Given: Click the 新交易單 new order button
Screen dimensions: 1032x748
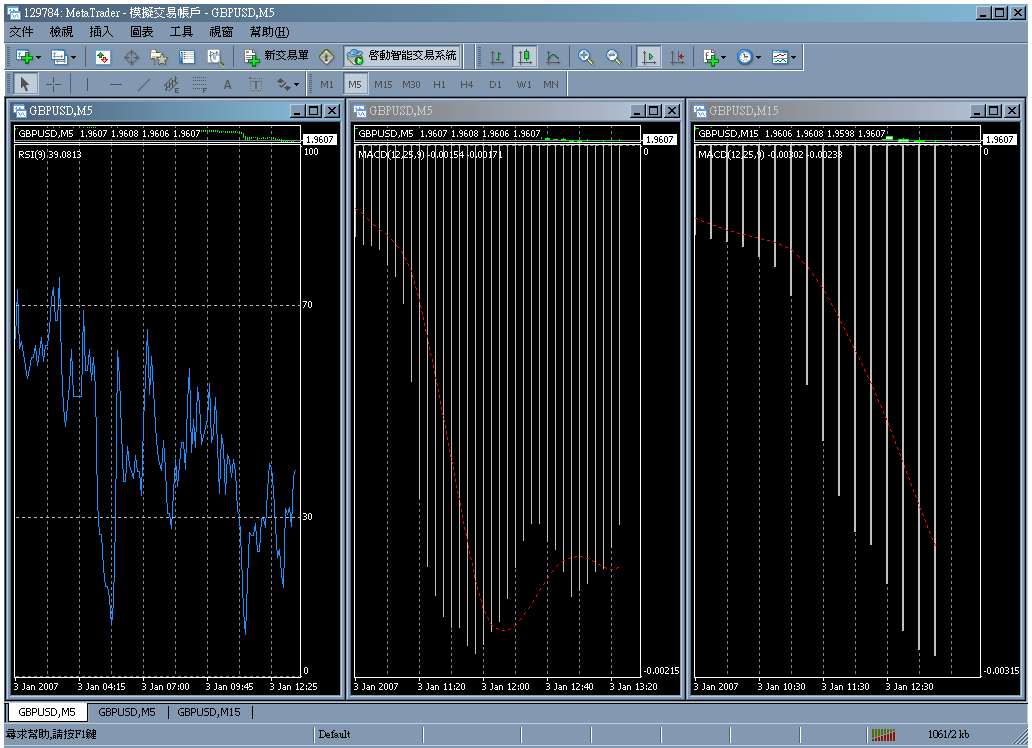Looking at the screenshot, I should [277, 57].
